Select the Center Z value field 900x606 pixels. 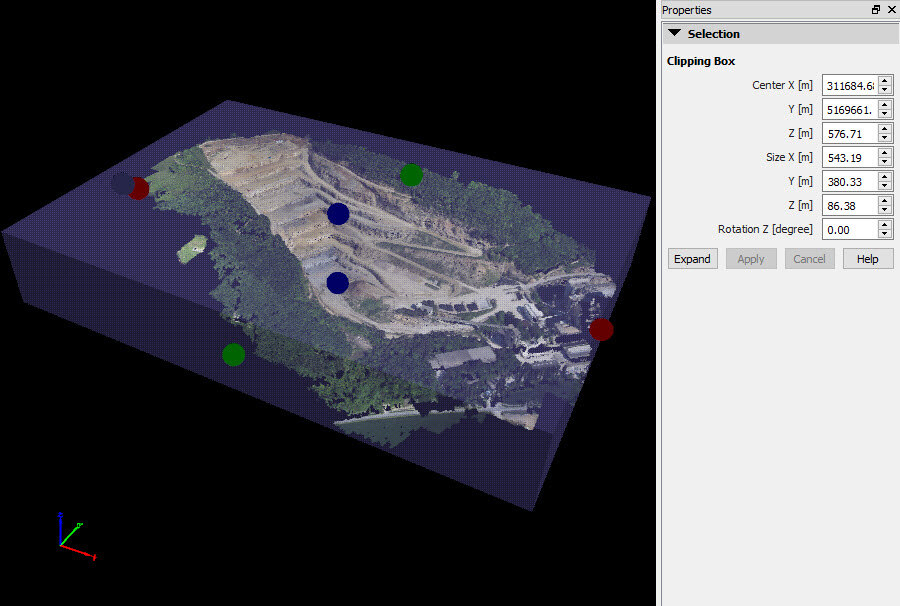pos(850,133)
